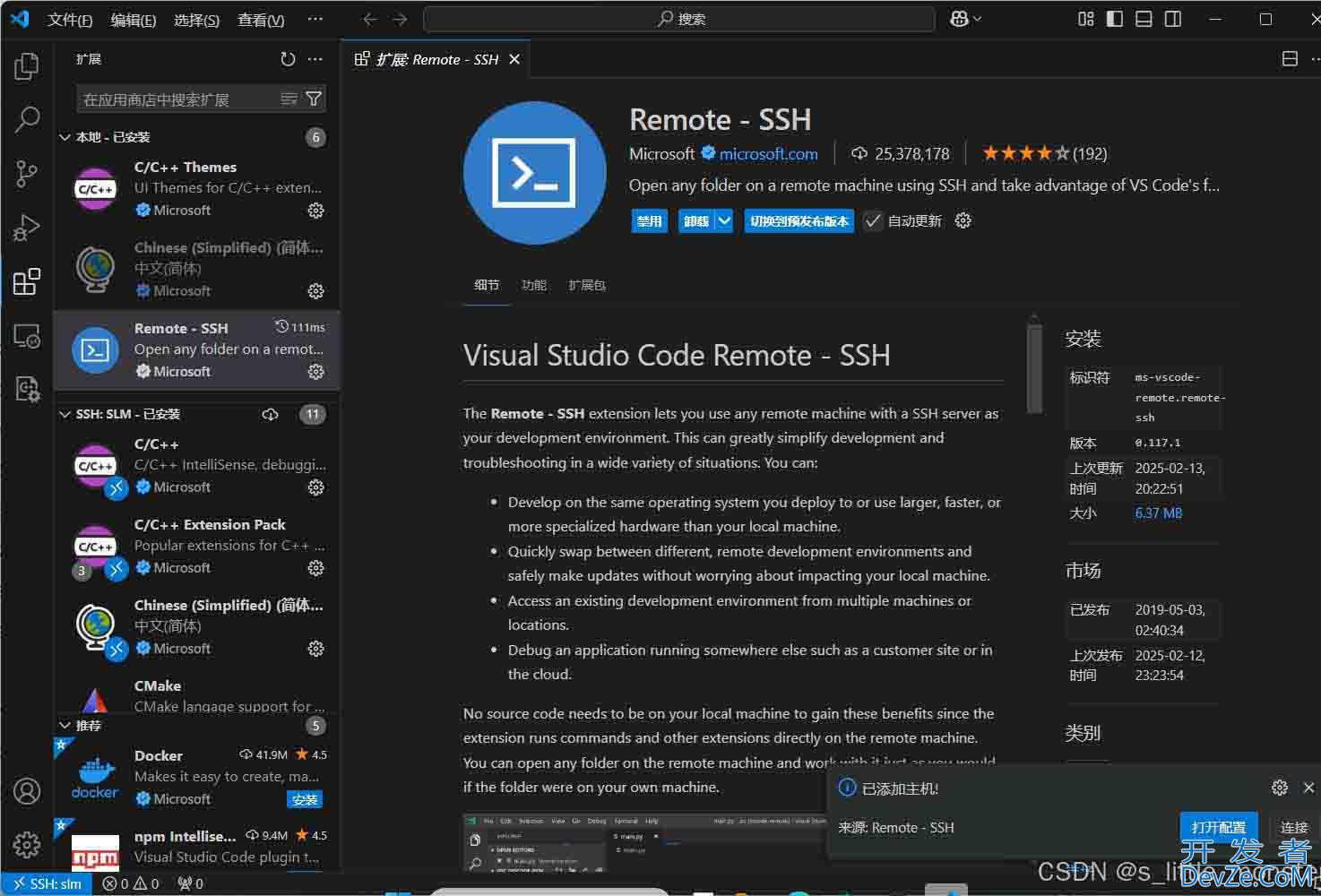
Task: Toggle the auto update checkbox
Action: [x=873, y=221]
